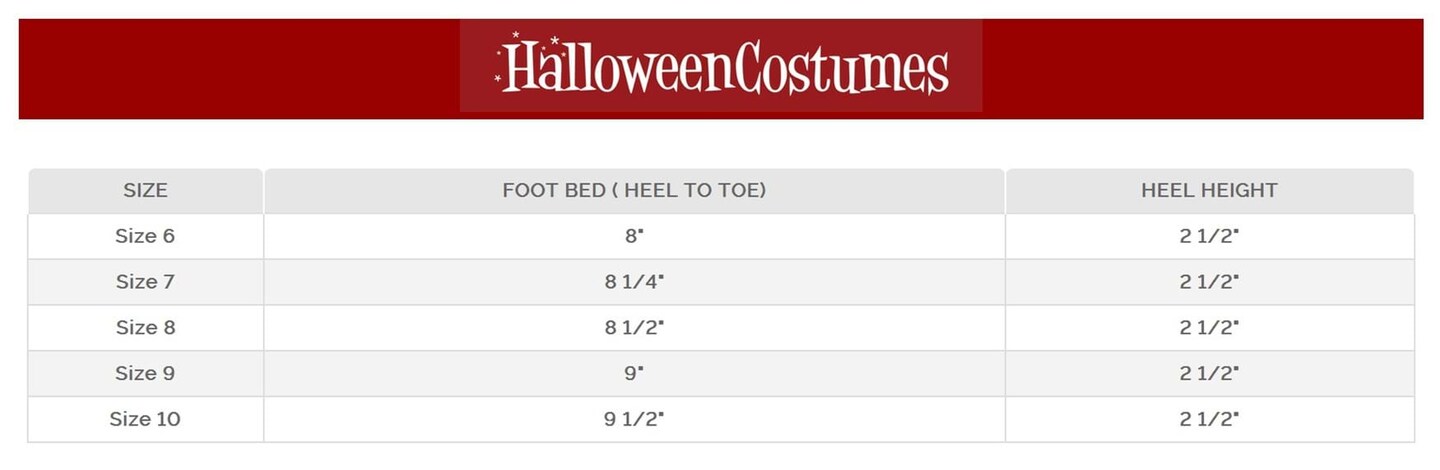Image resolution: width=1440 pixels, height=470 pixels.
Task: Click the Size 8 row label
Action: click(145, 328)
